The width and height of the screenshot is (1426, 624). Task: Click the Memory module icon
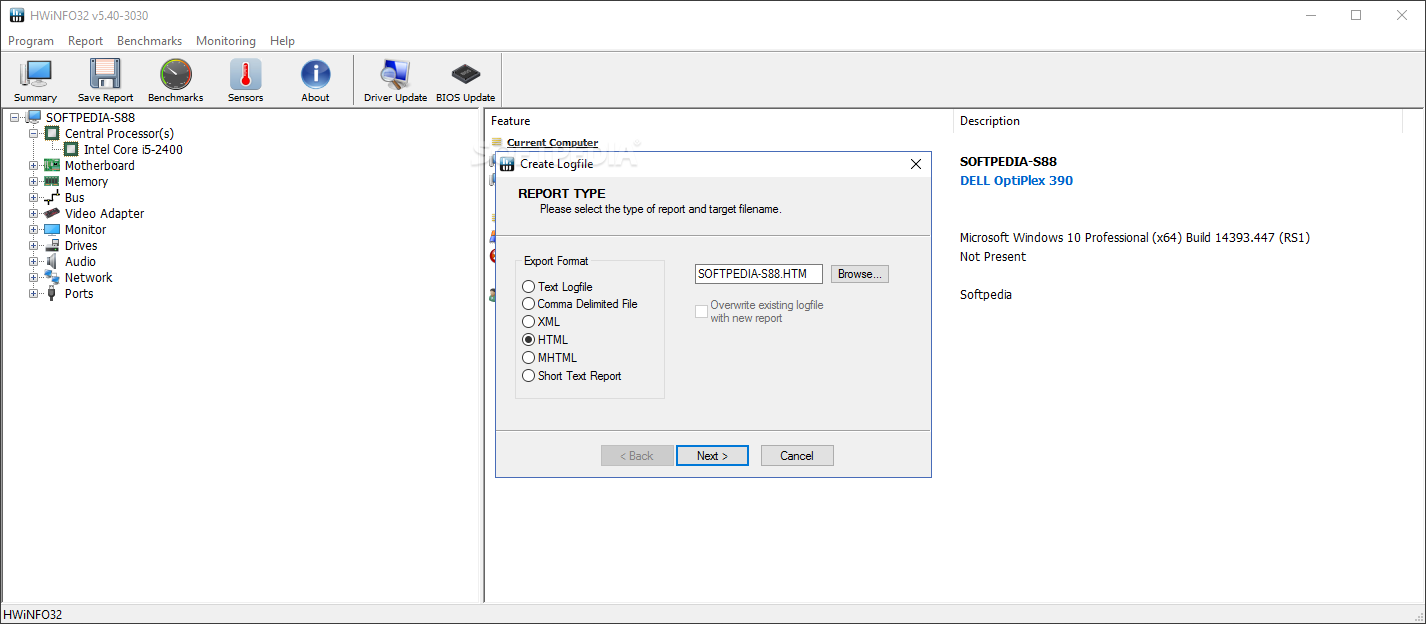click(52, 181)
